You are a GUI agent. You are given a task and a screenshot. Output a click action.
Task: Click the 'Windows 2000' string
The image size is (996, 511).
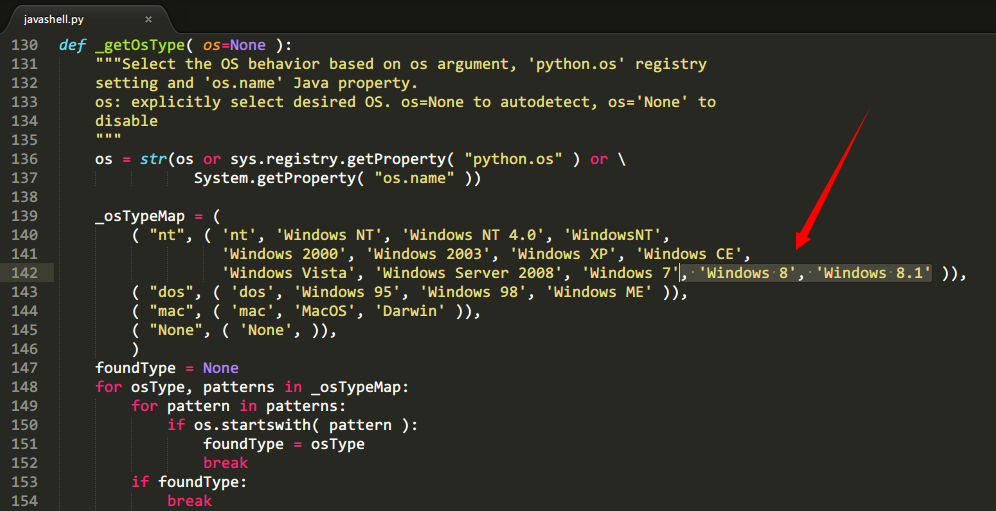point(284,254)
